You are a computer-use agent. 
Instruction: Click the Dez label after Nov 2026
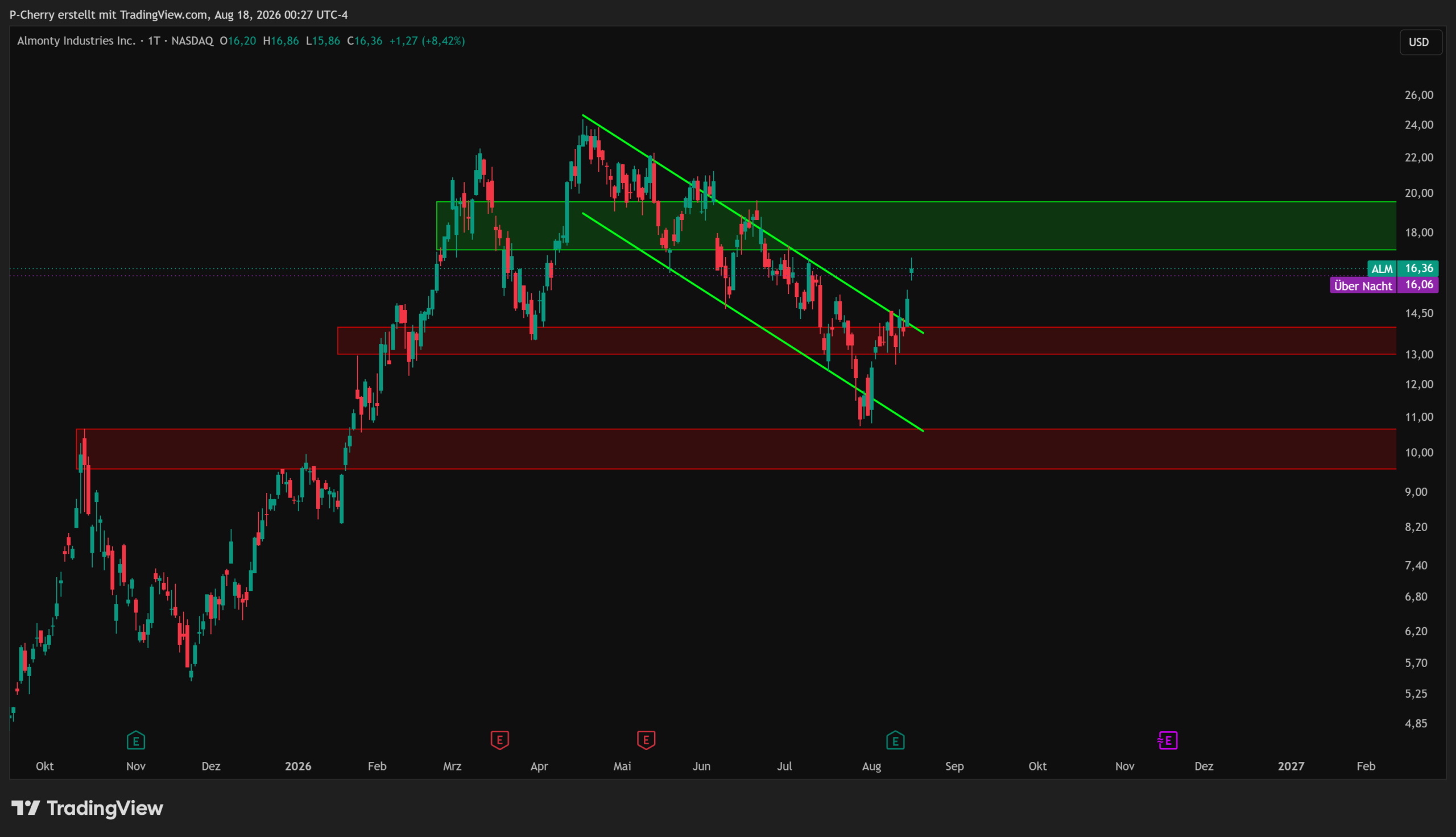1203,766
